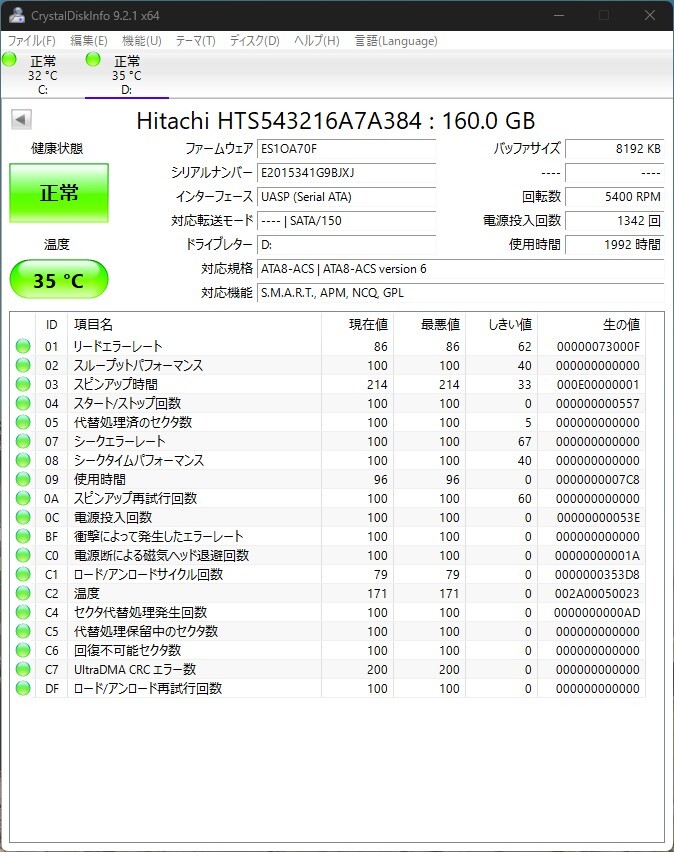Click the ATA8-ACS standard field
This screenshot has width=674, height=852.
click(460, 268)
